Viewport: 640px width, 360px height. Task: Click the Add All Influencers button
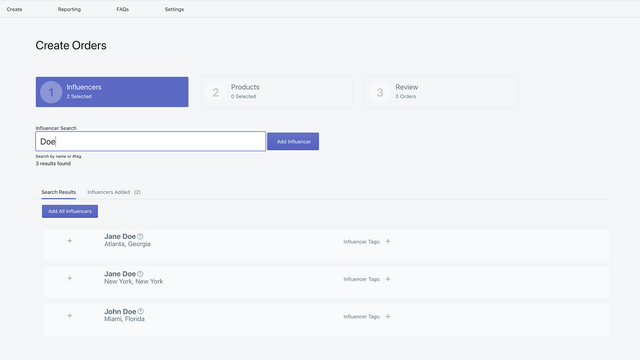click(70, 211)
